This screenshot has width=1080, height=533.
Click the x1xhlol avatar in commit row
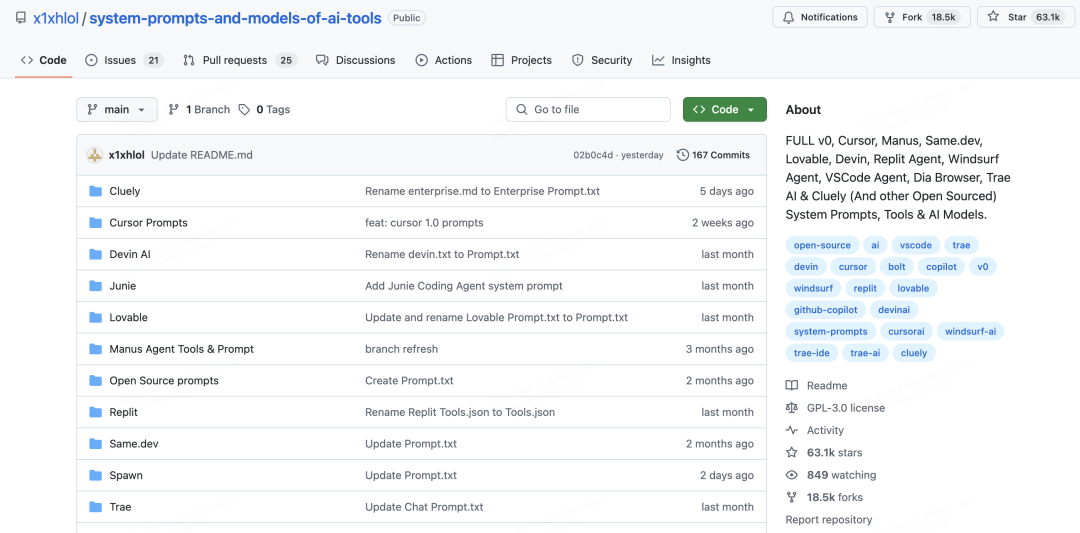point(95,155)
